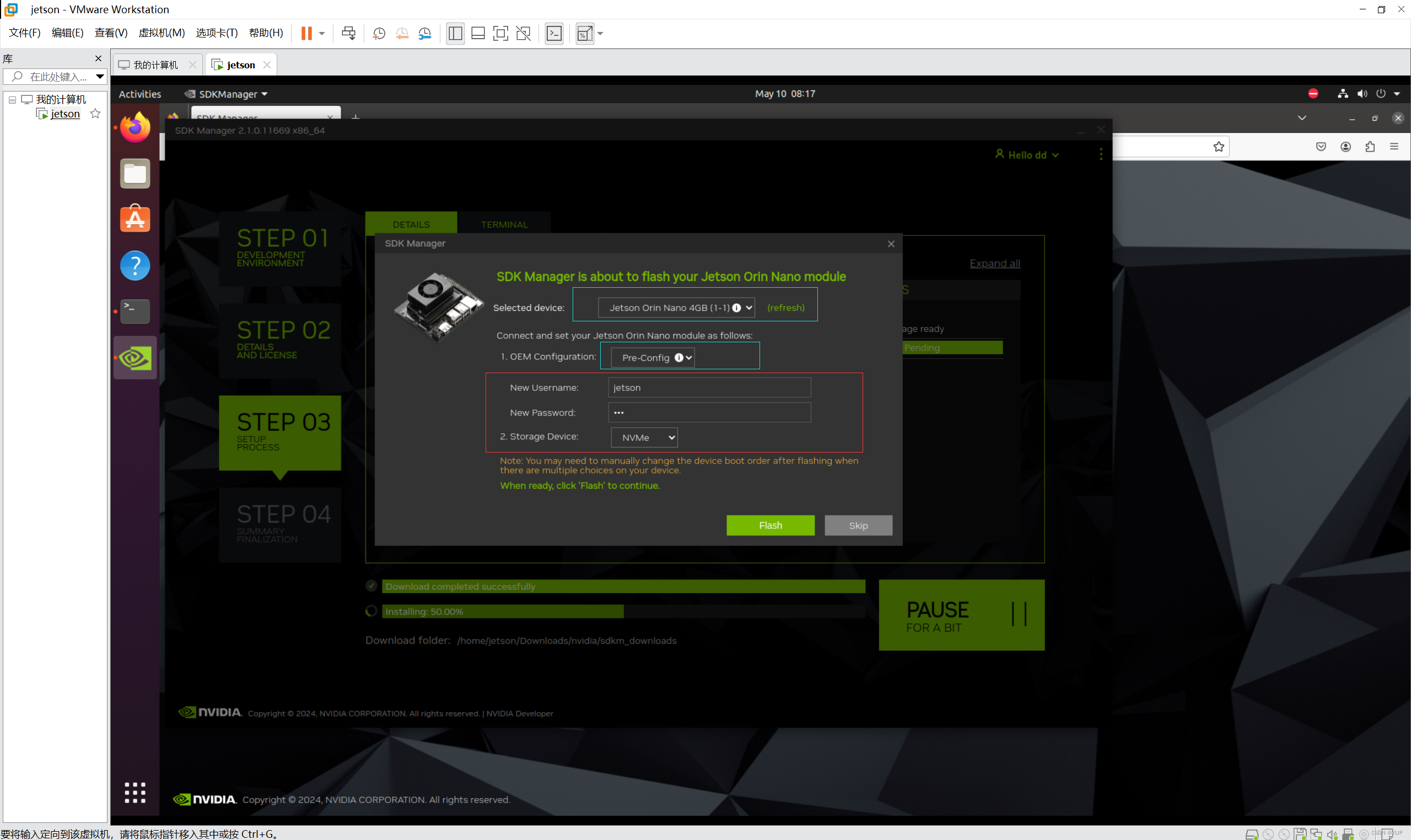This screenshot has height=840, width=1411.
Task: Launch Firefox from the Ubuntu dock
Action: tap(134, 127)
